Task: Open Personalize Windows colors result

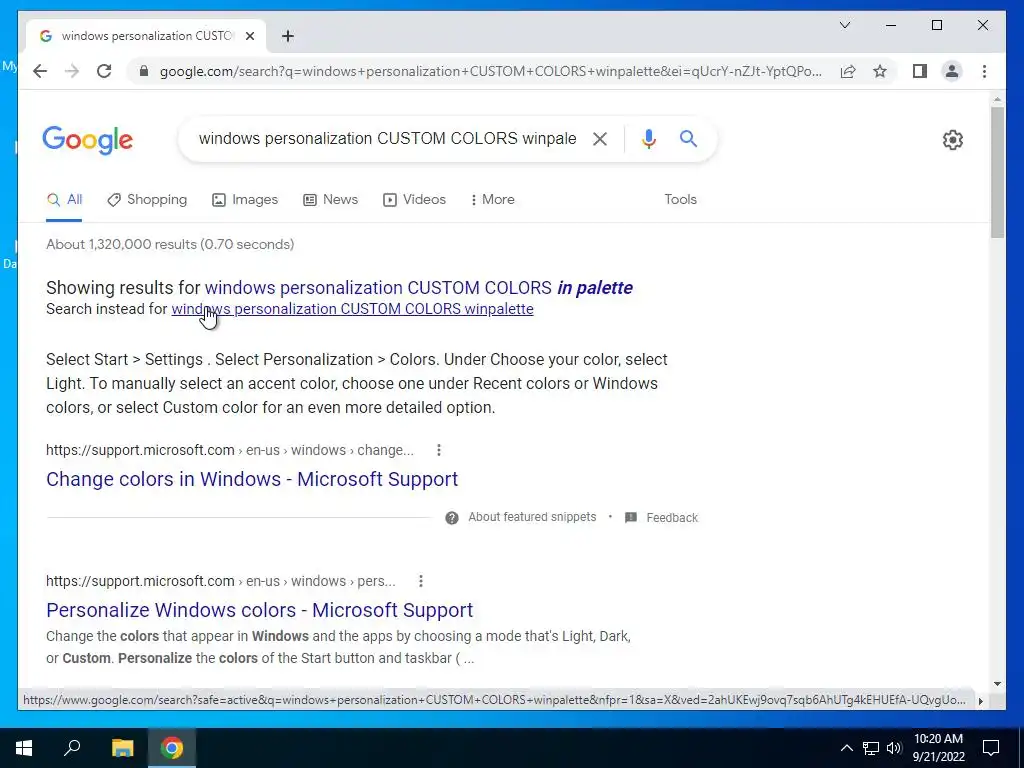Action: [x=259, y=610]
